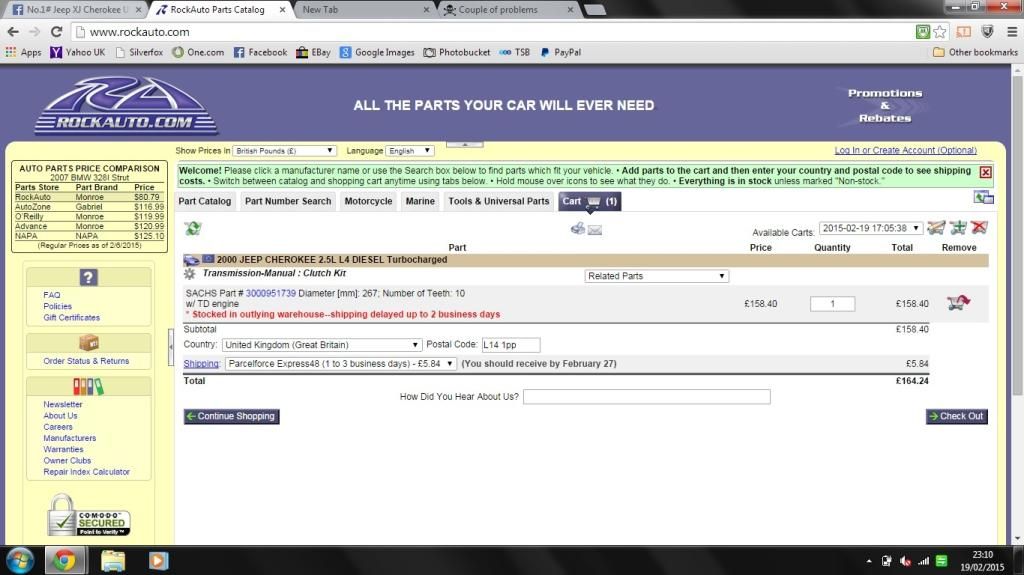Click the Comodo Secured padlock badge
Image resolution: width=1024 pixels, height=575 pixels.
tap(88, 516)
